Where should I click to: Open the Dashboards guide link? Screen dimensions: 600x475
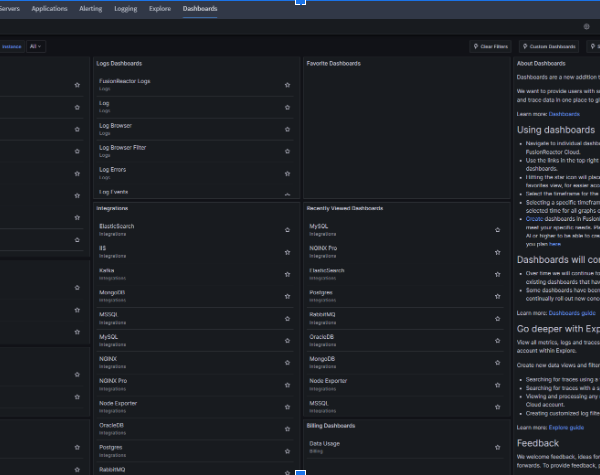[572, 313]
